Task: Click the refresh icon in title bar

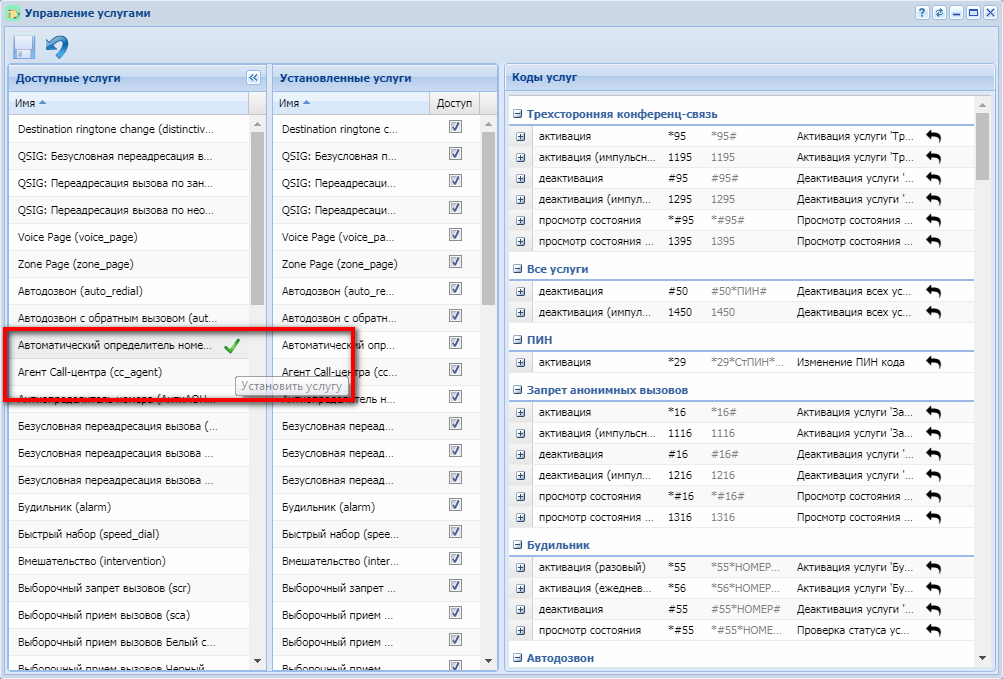Action: pyautogui.click(x=939, y=12)
